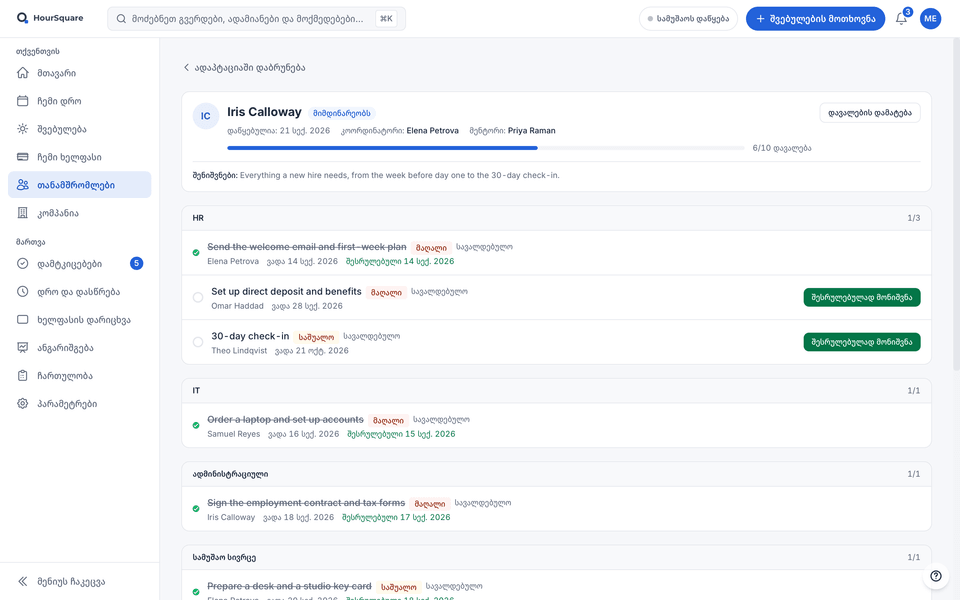Uncheck 'Send the welcome email' task
This screenshot has width=960, height=600.
[x=196, y=253]
